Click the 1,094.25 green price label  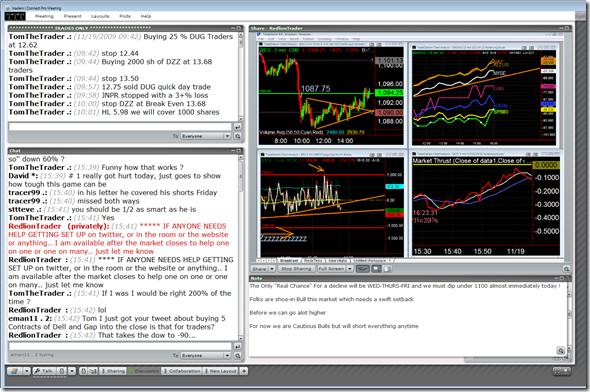point(389,93)
